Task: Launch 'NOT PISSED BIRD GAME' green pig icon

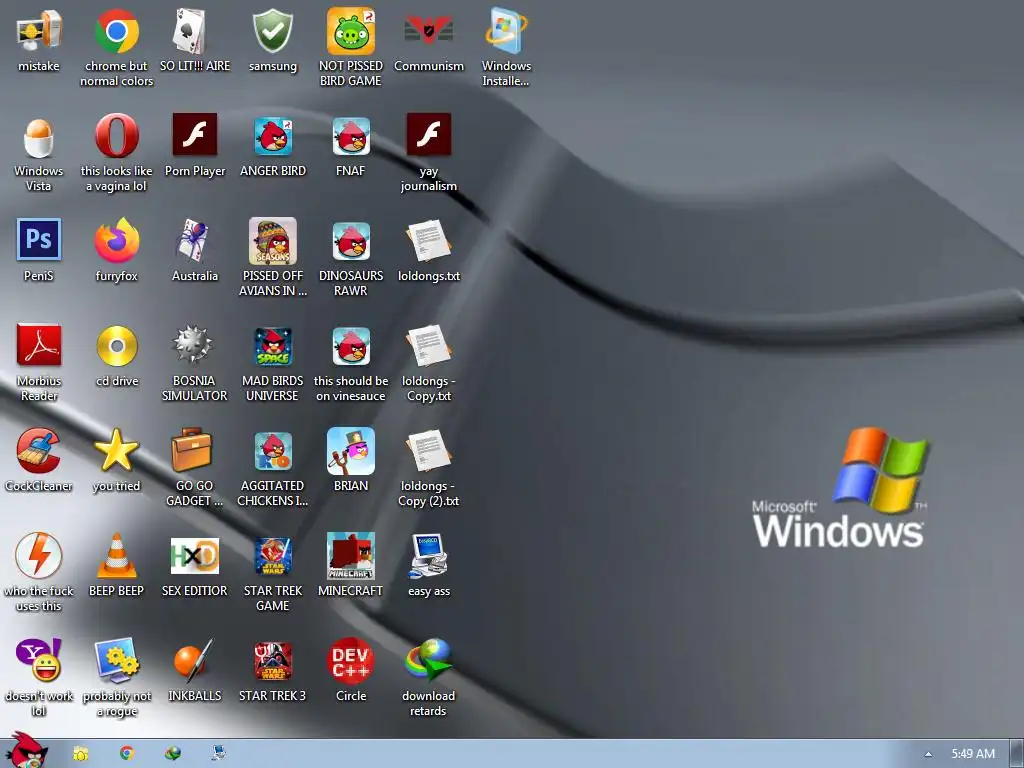Action: coord(351,31)
